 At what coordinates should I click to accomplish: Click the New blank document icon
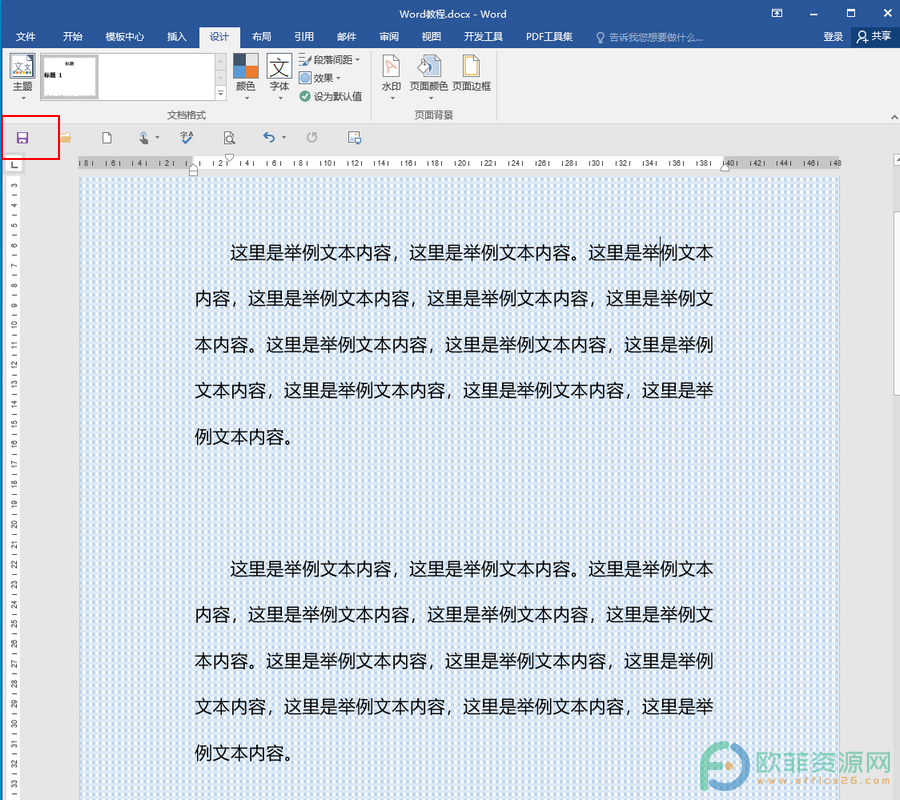107,138
